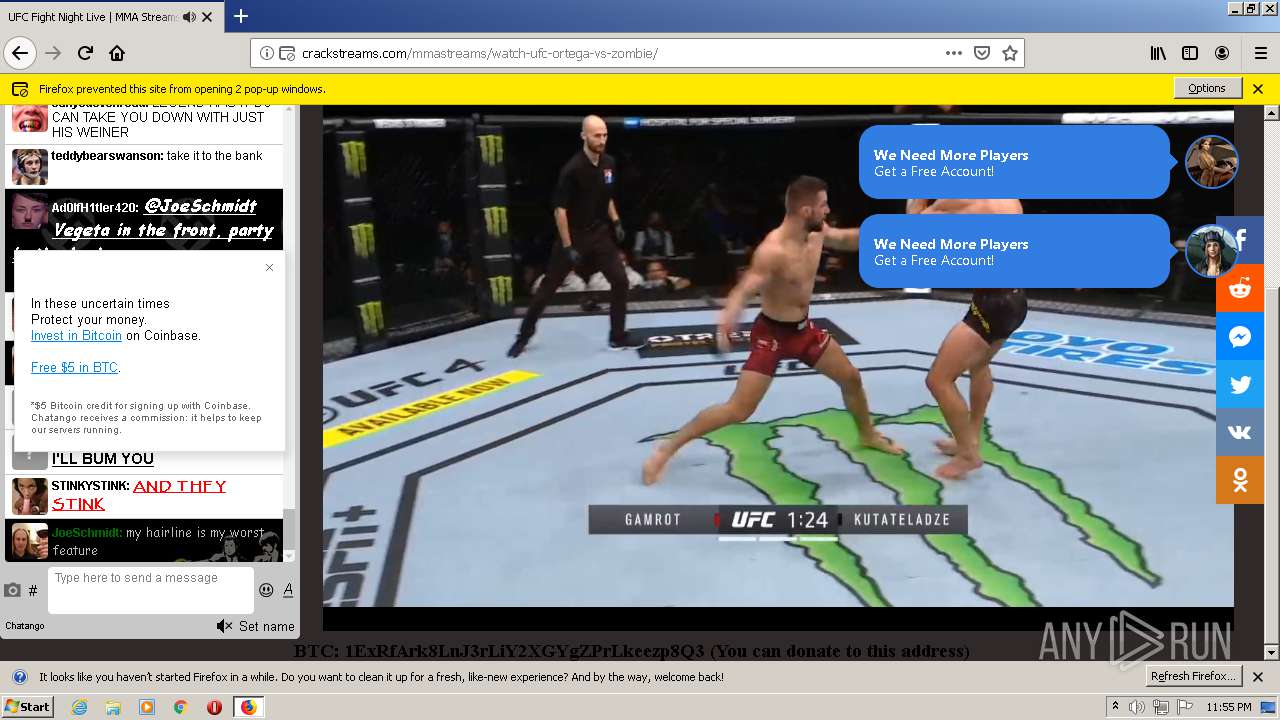Mute the UFC tab's audio icon
The image size is (1280, 720).
coord(189,17)
